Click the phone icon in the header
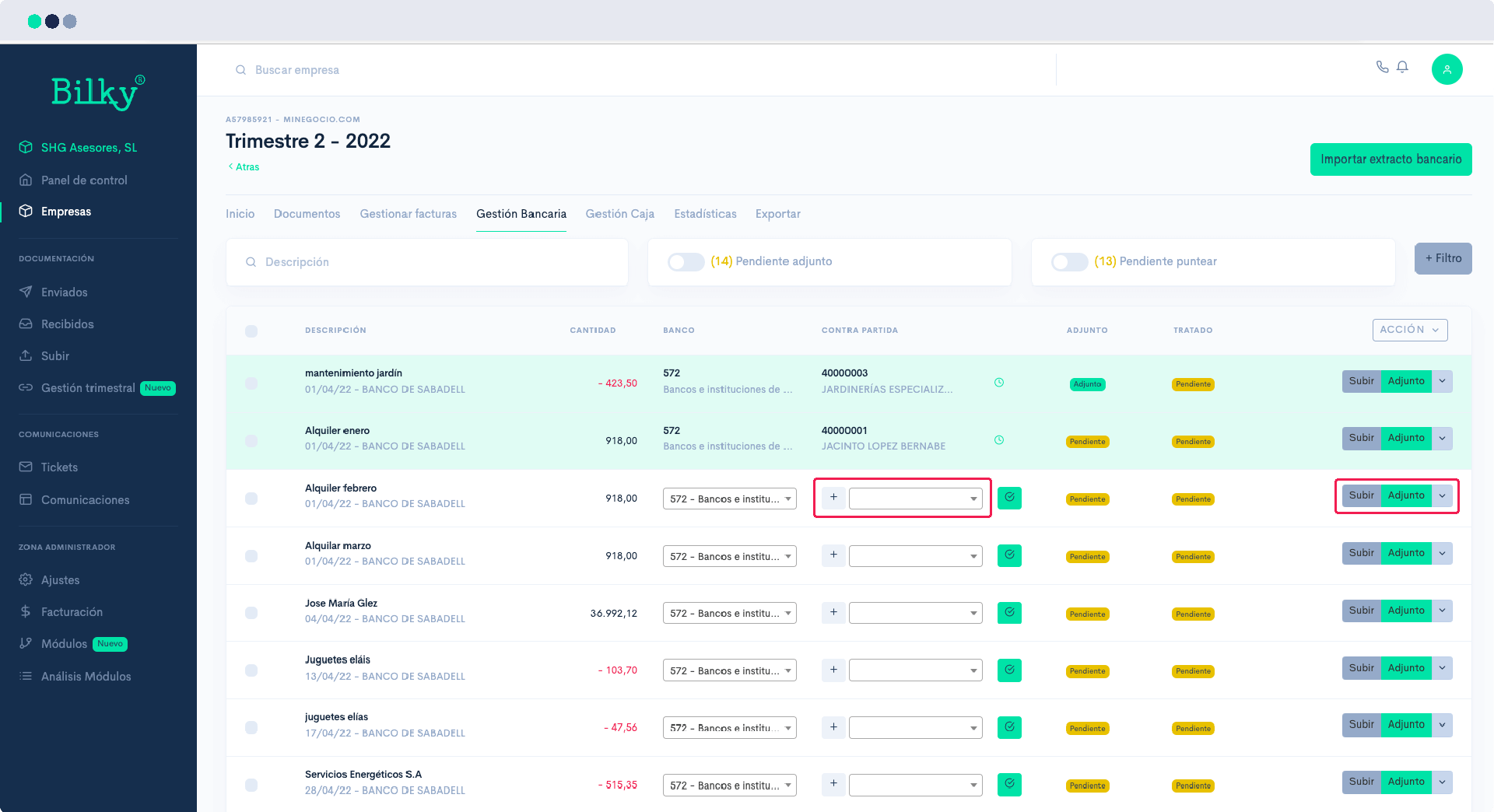Viewport: 1494px width, 812px height. coord(1383,68)
